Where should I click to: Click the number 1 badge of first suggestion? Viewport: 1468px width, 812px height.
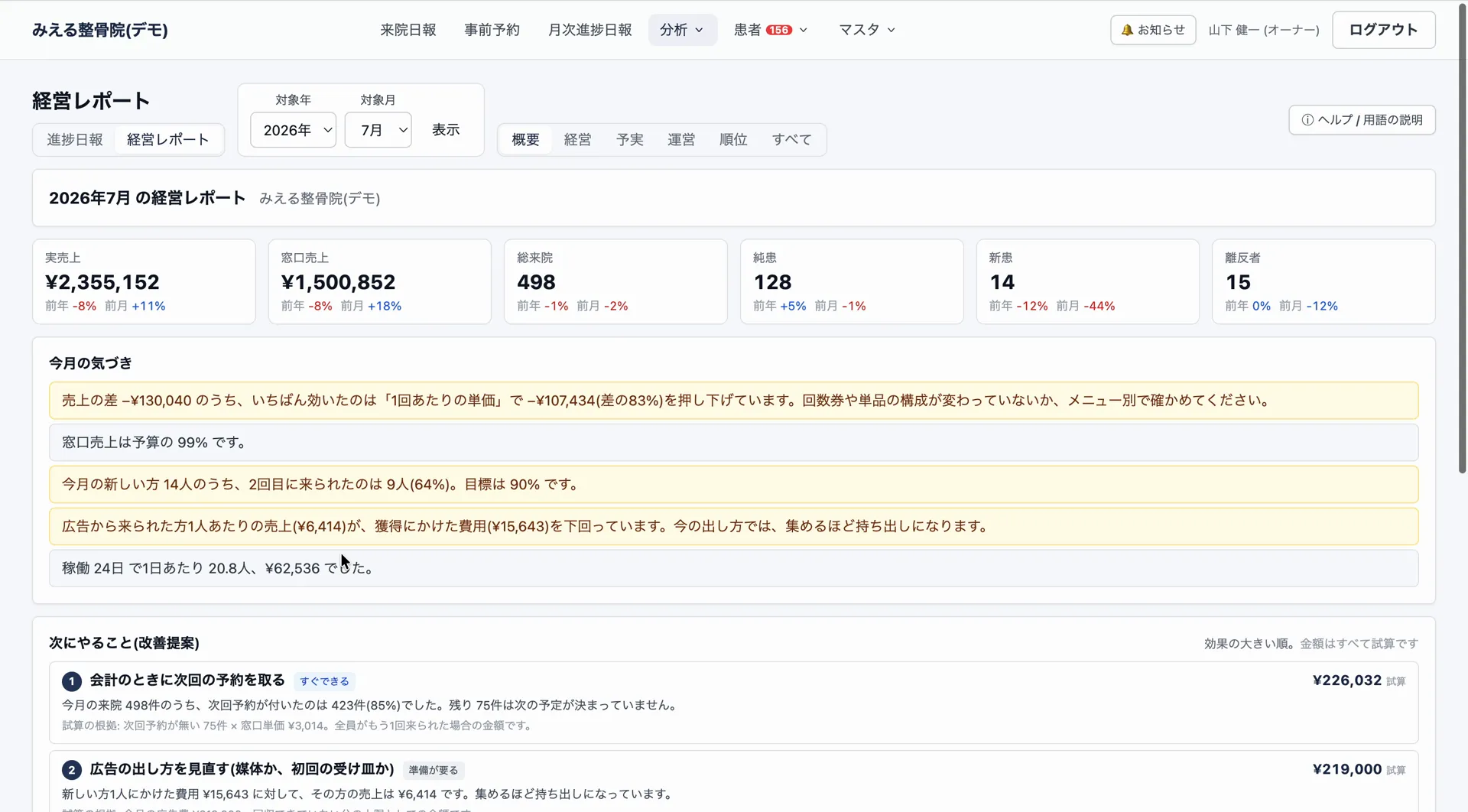[x=71, y=681]
